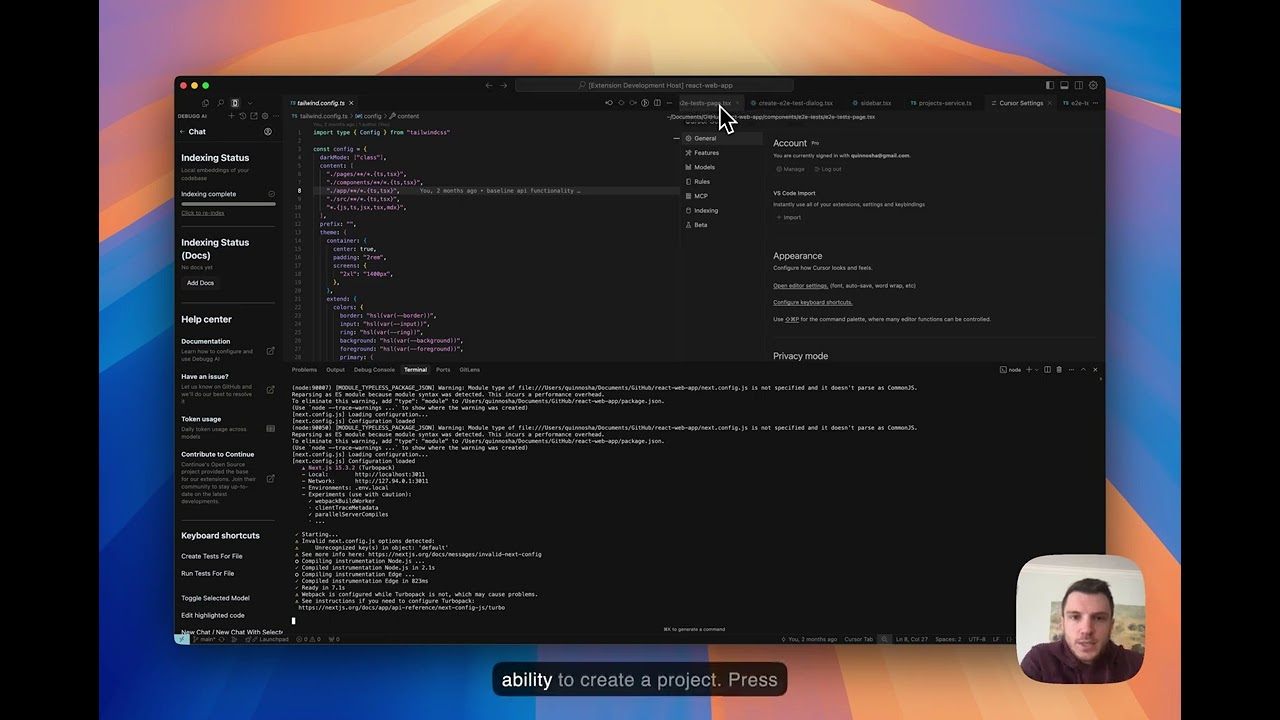Viewport: 1280px width, 720px height.
Task: Click Log out button
Action: tap(828, 169)
